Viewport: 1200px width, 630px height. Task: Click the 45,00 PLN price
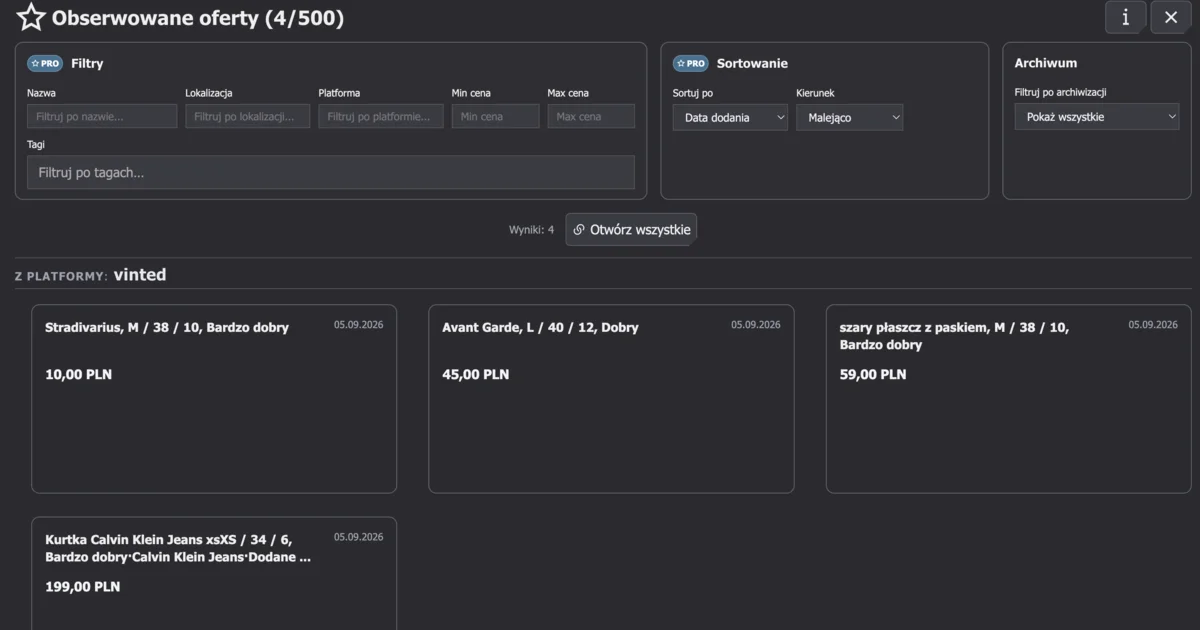pyautogui.click(x=476, y=375)
